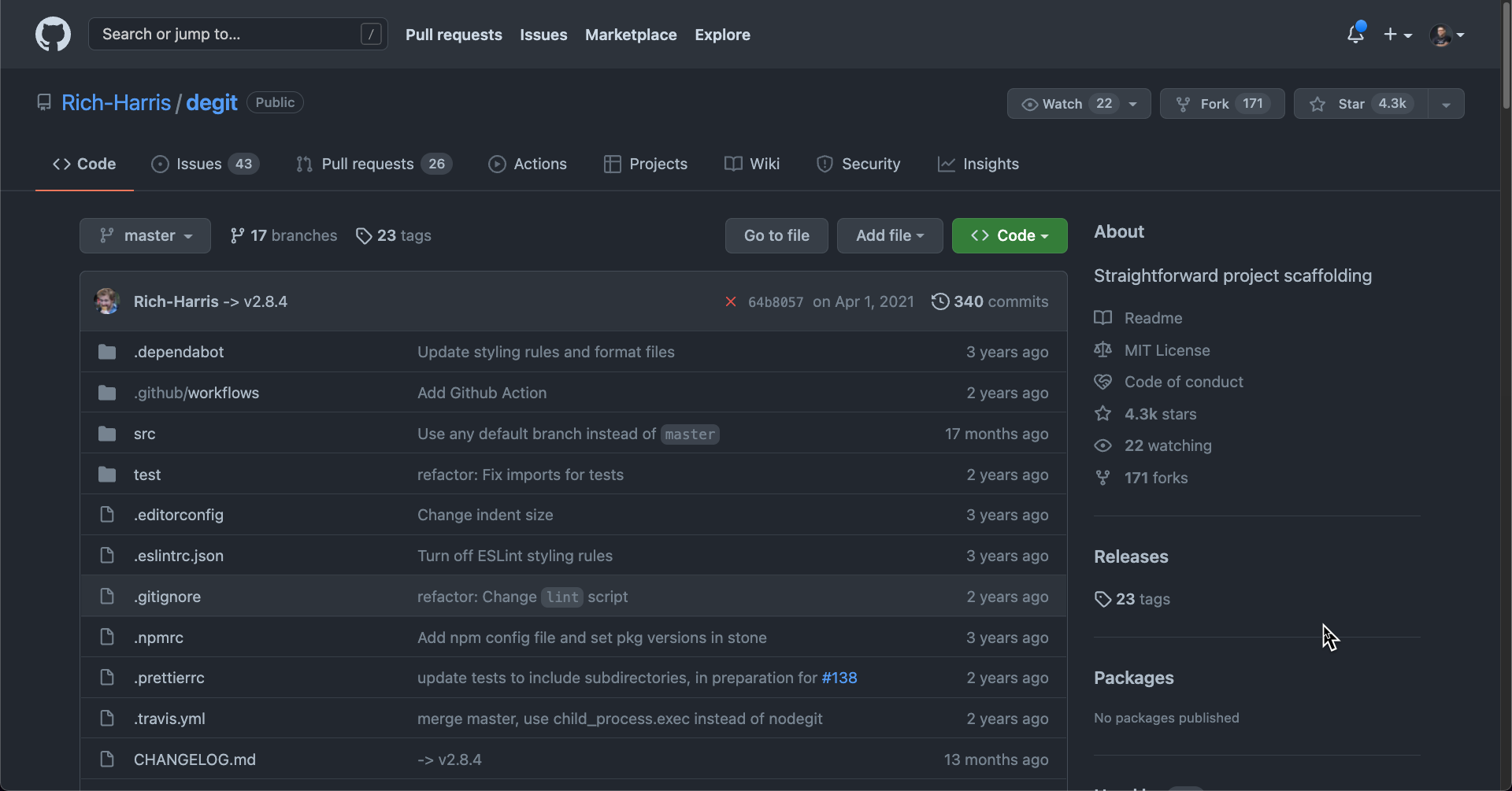
Task: Open the green Code clone dropdown
Action: (1010, 235)
